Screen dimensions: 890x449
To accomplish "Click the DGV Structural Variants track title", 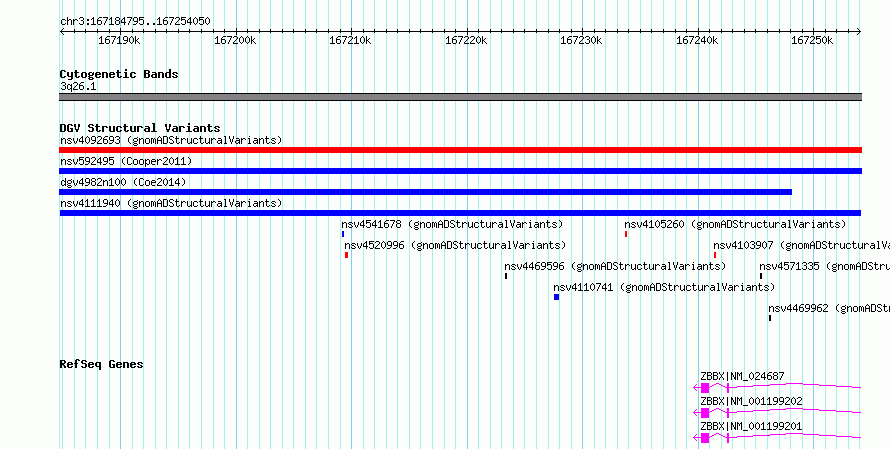I will tap(140, 128).
